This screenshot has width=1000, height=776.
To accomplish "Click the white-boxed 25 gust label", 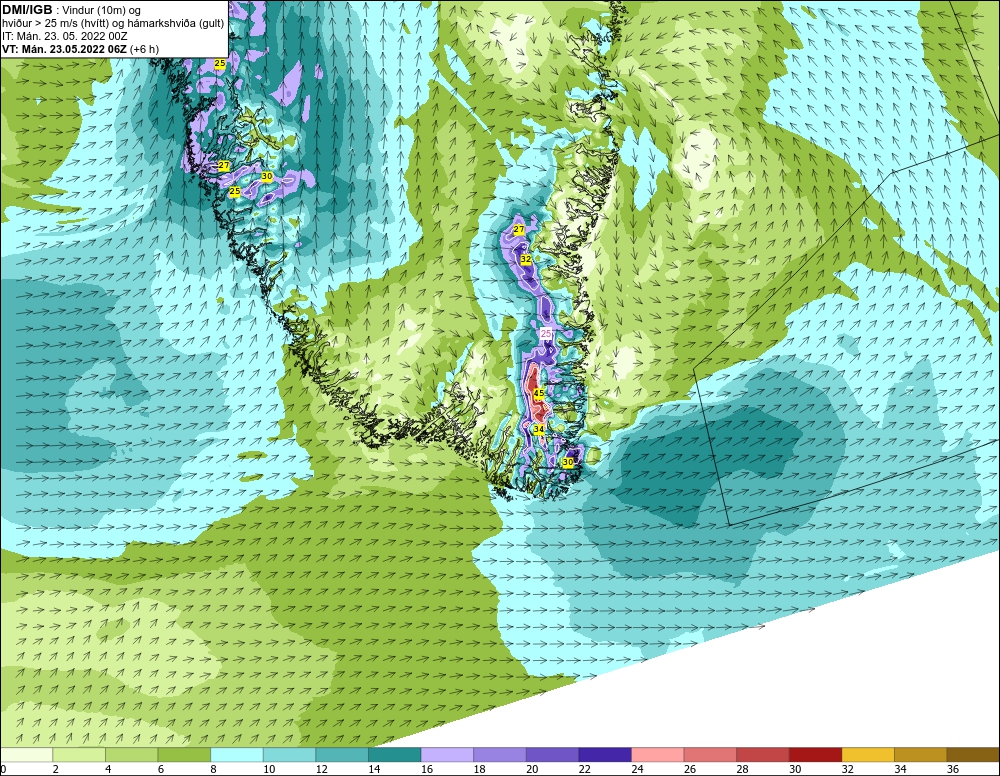I will (546, 333).
